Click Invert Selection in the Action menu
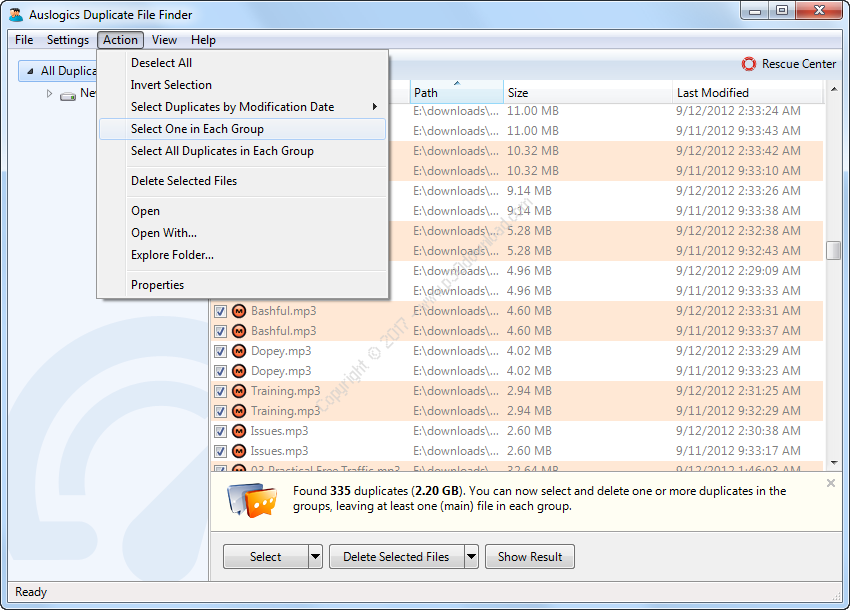The width and height of the screenshot is (850, 610). click(171, 85)
